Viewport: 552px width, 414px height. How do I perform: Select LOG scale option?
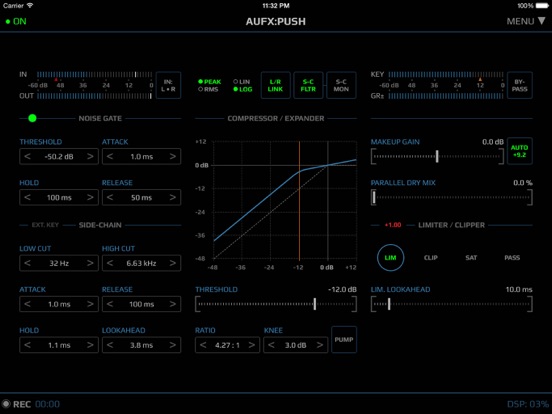point(243,89)
